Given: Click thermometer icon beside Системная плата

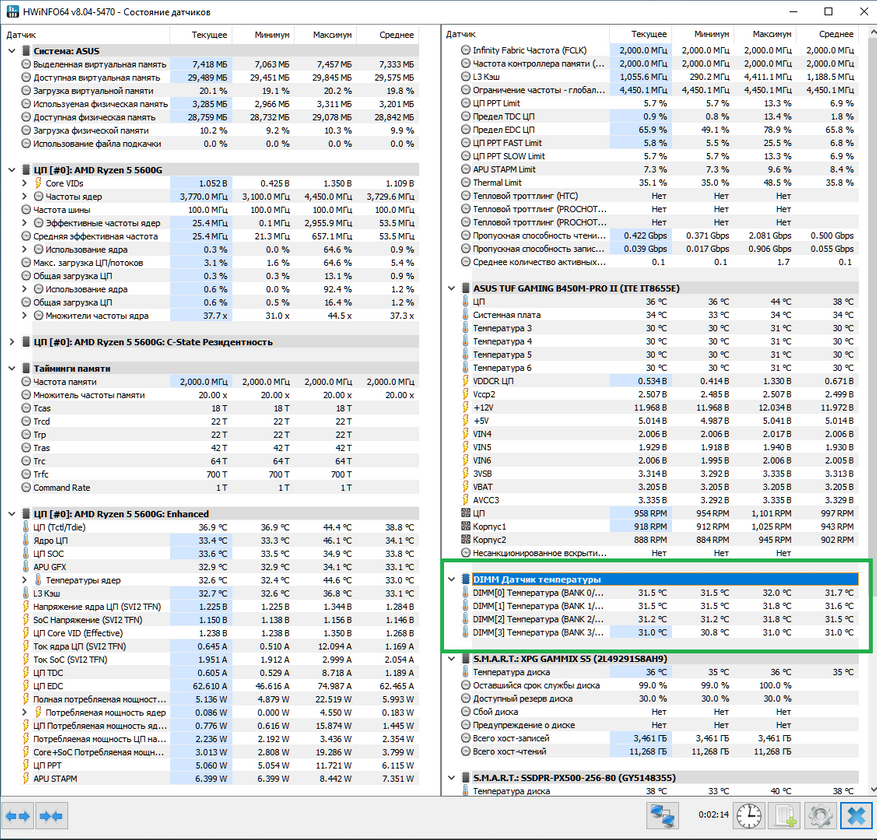Looking at the screenshot, I should click(465, 314).
